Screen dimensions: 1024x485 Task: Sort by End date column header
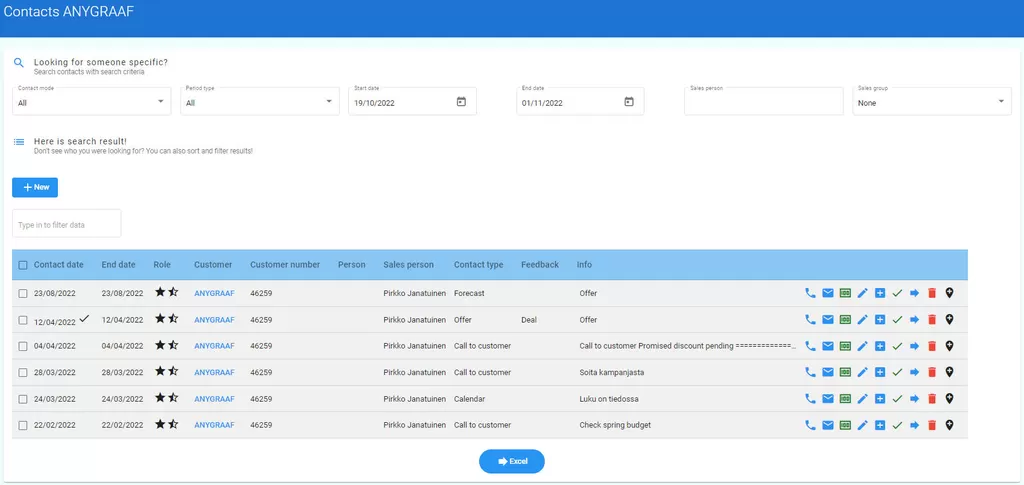pos(119,265)
